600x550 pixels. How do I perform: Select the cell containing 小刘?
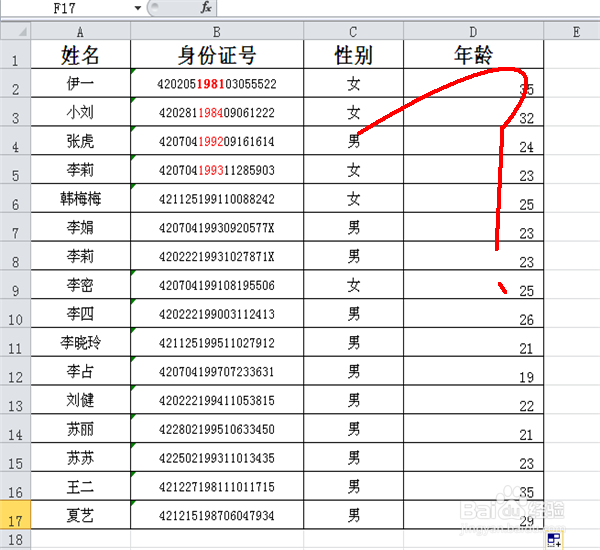[x=81, y=112]
